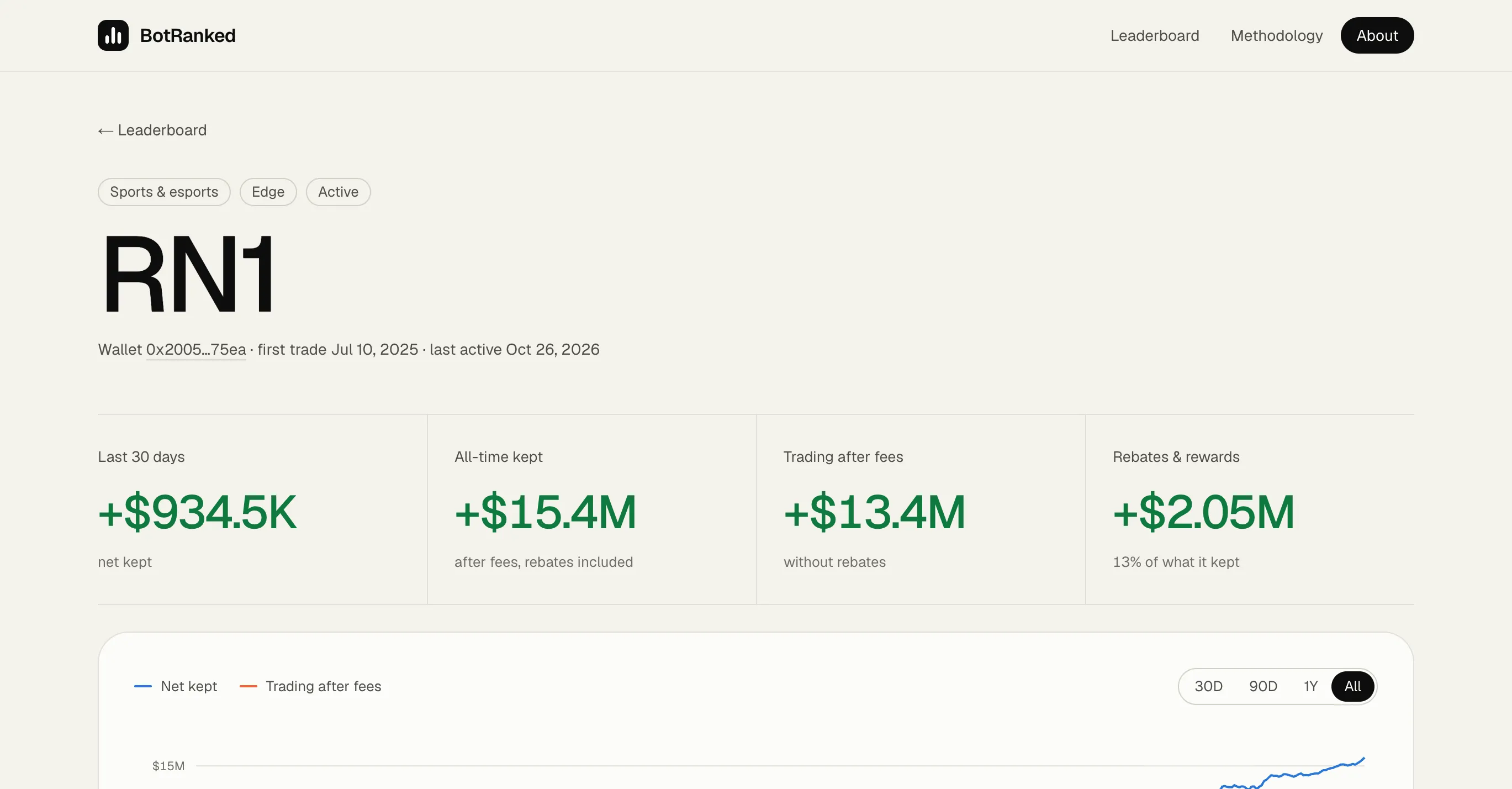Click the BotRanked brand name

pyautogui.click(x=188, y=35)
